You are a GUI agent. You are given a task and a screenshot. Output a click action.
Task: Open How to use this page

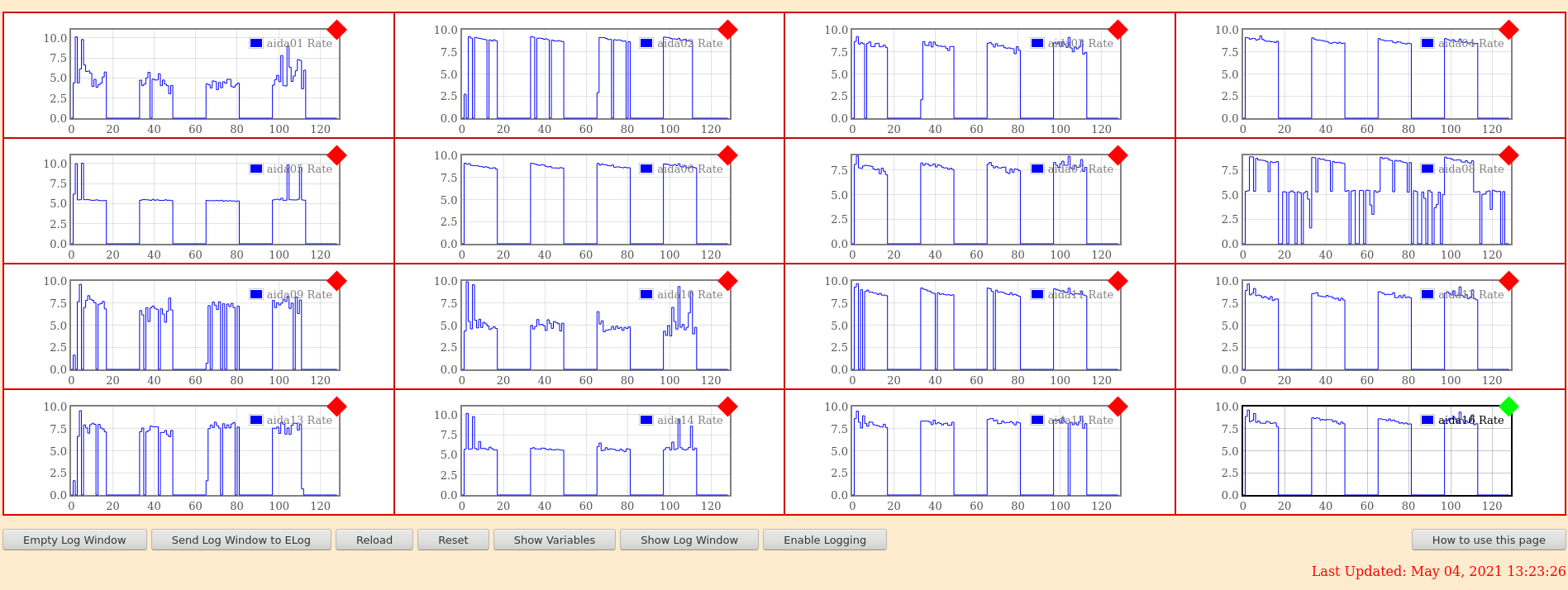click(1489, 540)
